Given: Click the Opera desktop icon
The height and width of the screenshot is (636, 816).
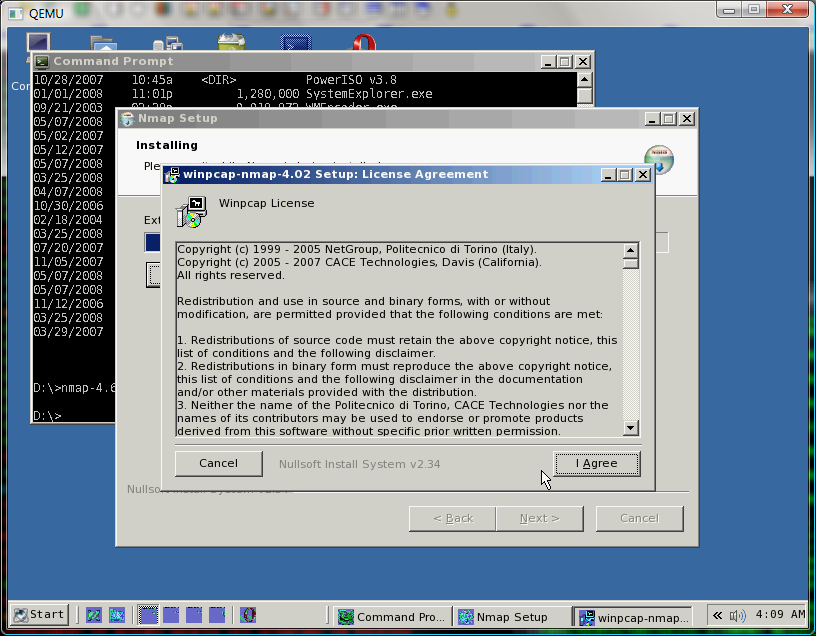Looking at the screenshot, I should [362, 45].
